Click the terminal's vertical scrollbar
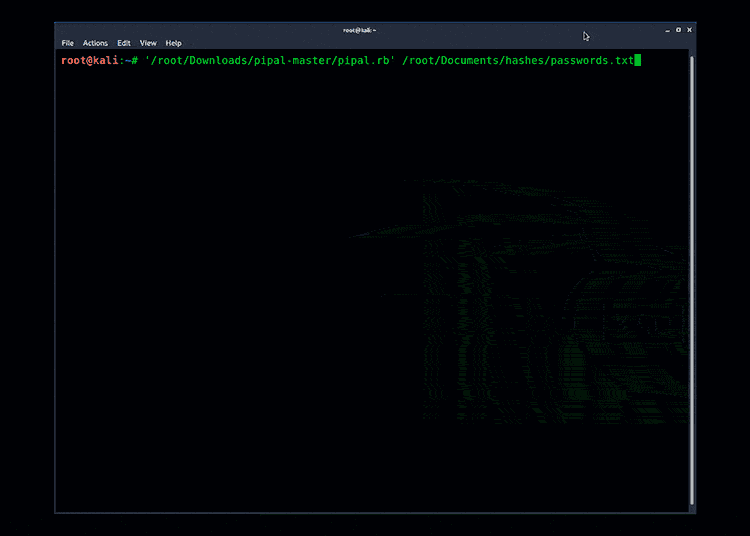 (691, 280)
